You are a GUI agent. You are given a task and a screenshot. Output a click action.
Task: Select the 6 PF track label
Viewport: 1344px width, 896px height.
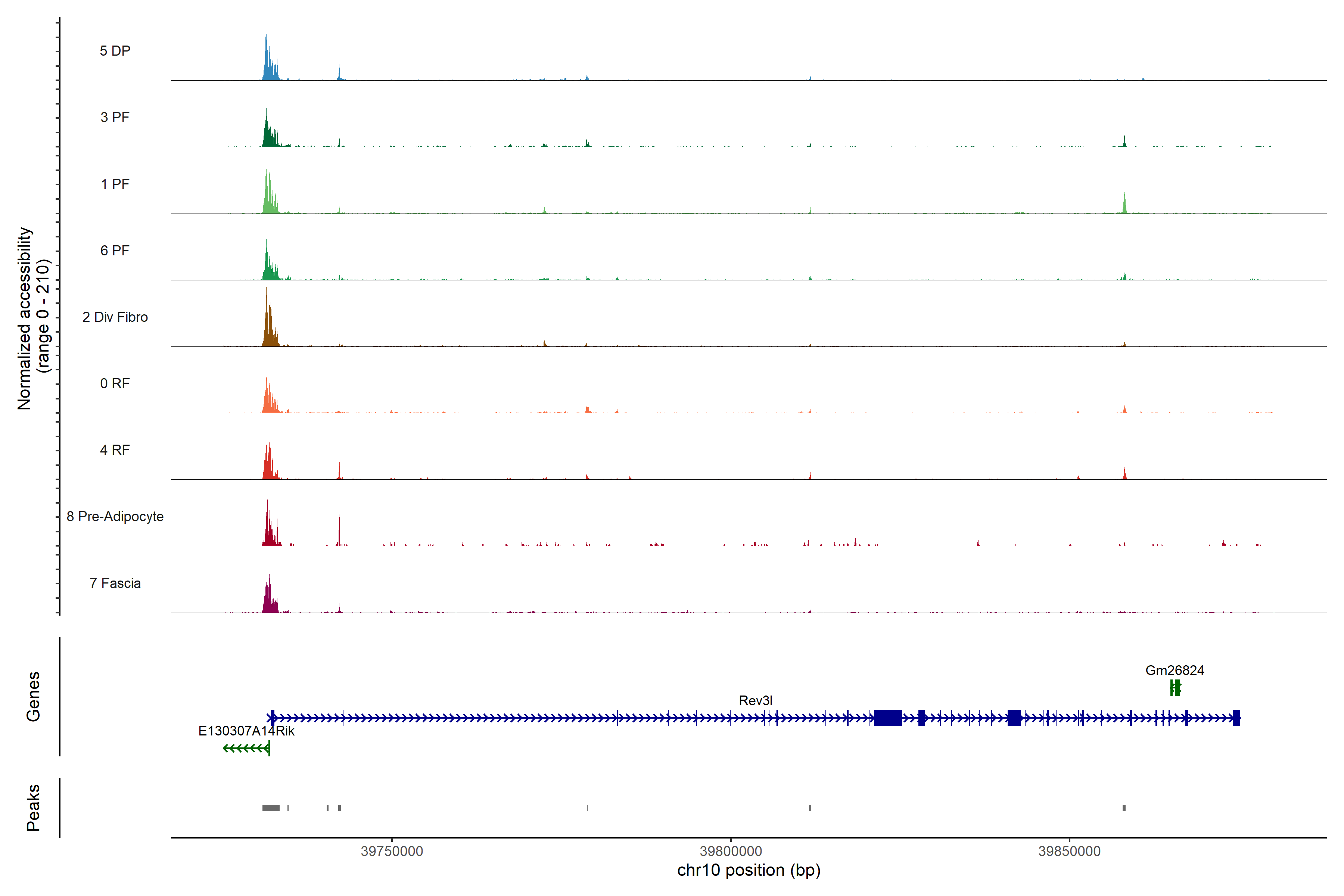point(115,250)
